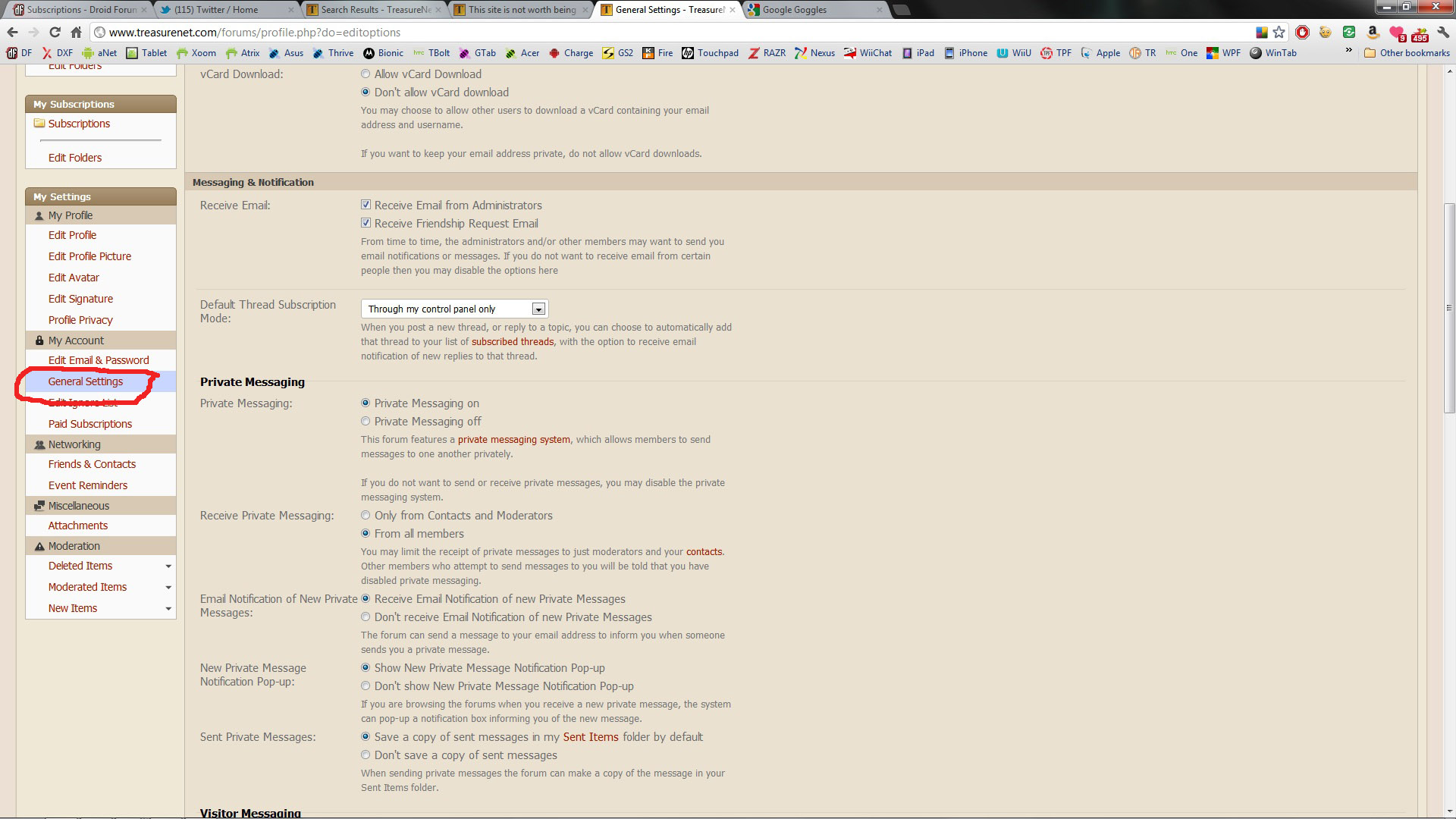The width and height of the screenshot is (1456, 819).
Task: Open the browser Home icon
Action: [76, 33]
